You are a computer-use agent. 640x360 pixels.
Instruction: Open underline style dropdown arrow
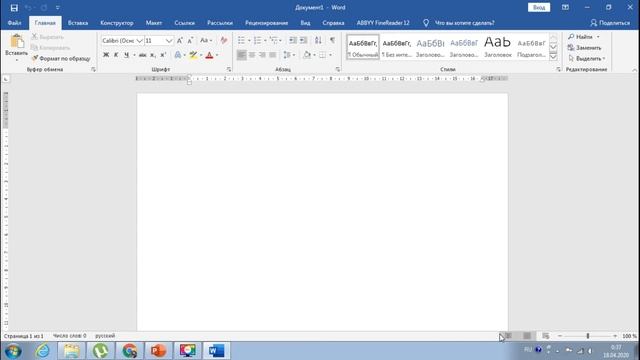(134, 55)
